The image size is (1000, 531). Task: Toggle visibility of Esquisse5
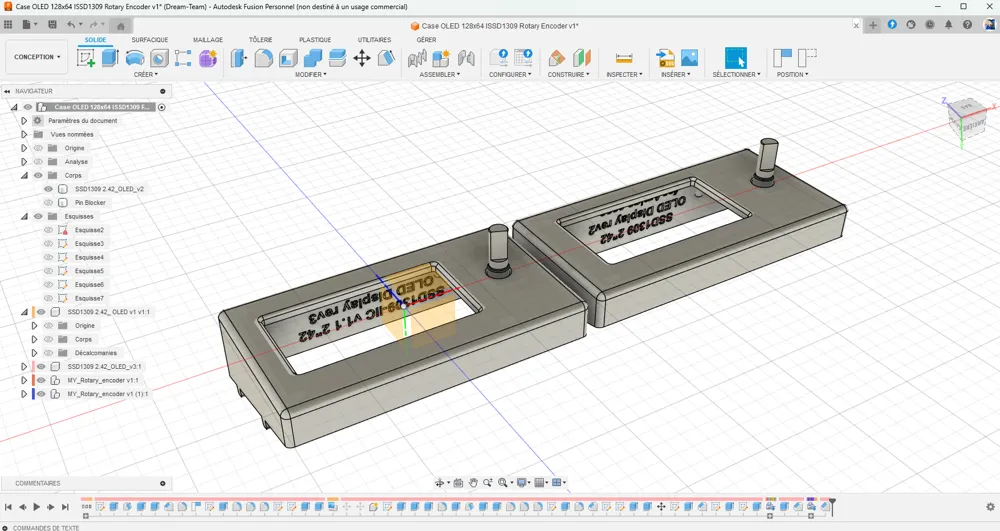(x=48, y=271)
